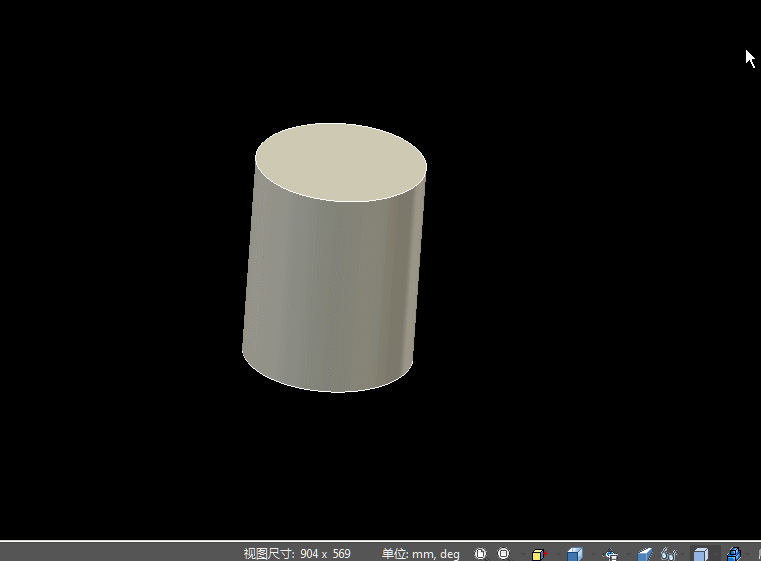Open dropdown beside the light-blue cube icon

(715, 553)
